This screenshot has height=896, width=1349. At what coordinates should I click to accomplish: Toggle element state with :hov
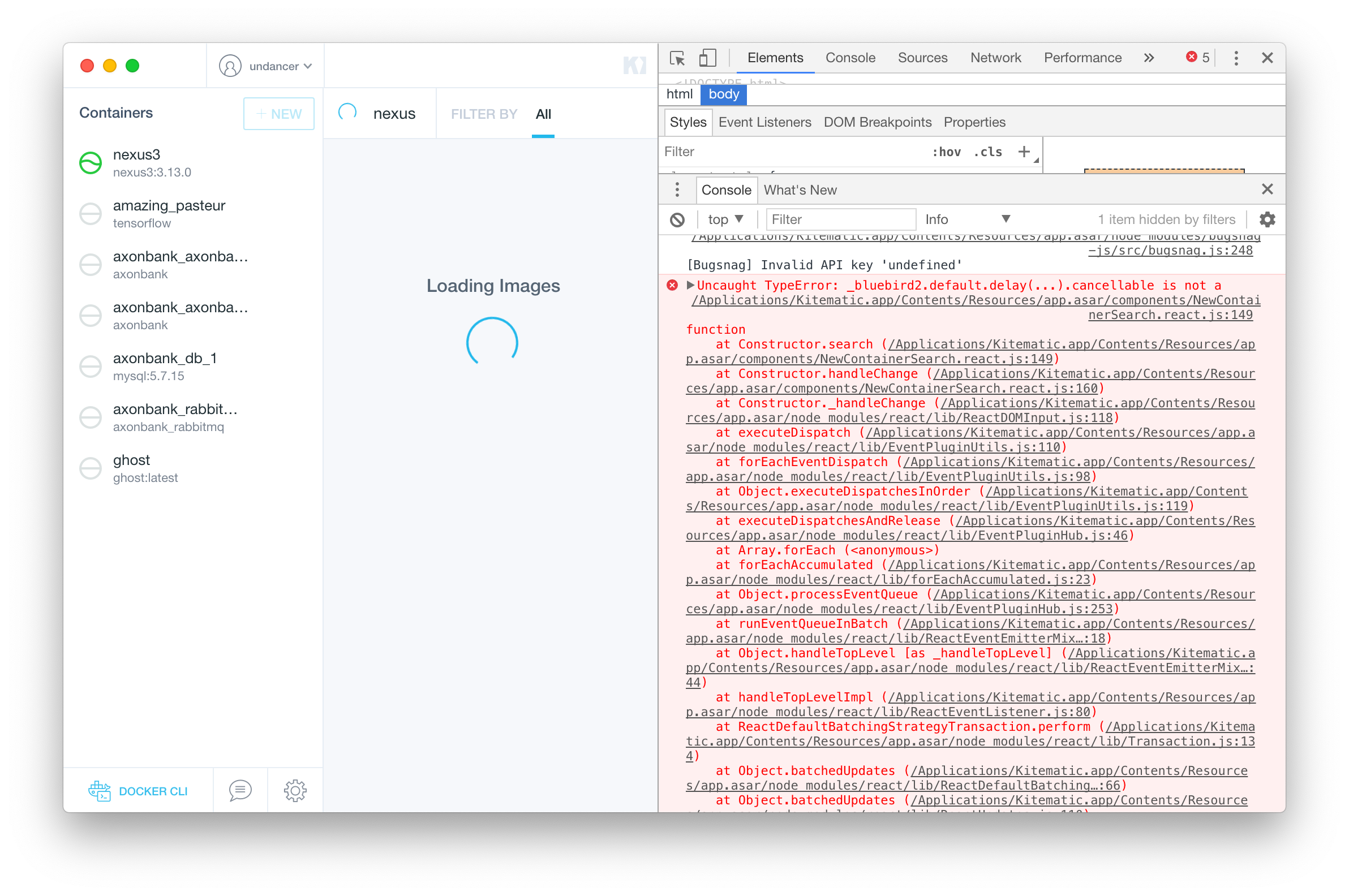point(946,152)
